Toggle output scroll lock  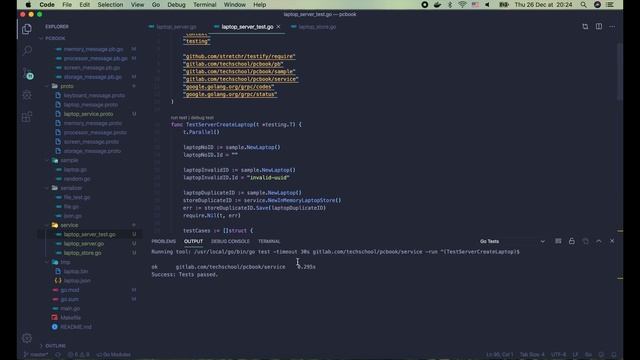pyautogui.click(x=571, y=241)
